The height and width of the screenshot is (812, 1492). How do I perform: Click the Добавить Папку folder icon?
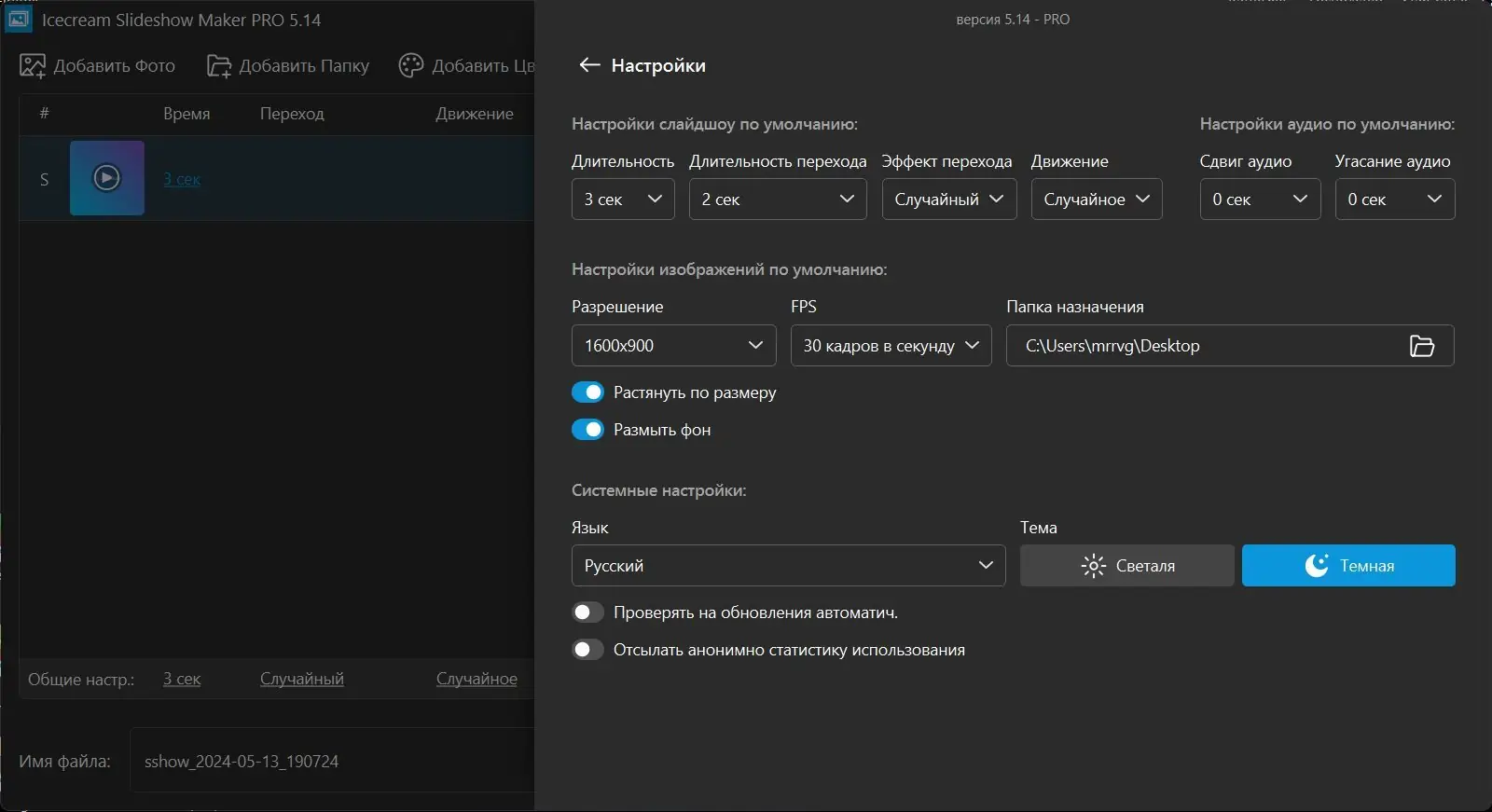[218, 66]
